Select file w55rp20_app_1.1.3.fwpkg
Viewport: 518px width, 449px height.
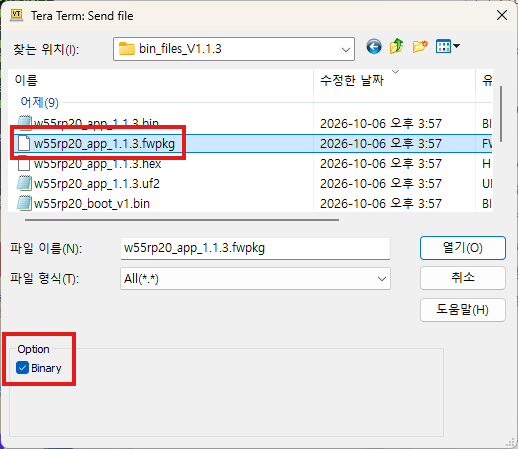[104, 144]
